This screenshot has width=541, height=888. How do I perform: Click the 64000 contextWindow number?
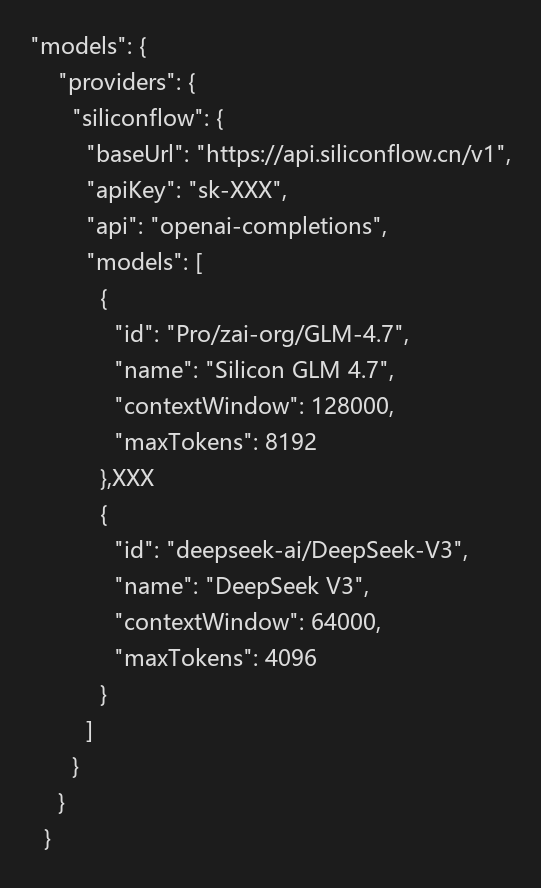pyautogui.click(x=344, y=622)
